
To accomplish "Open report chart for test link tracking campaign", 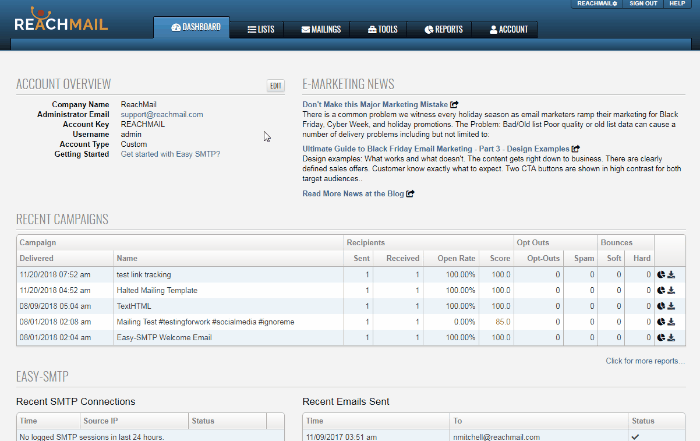I will coord(661,274).
